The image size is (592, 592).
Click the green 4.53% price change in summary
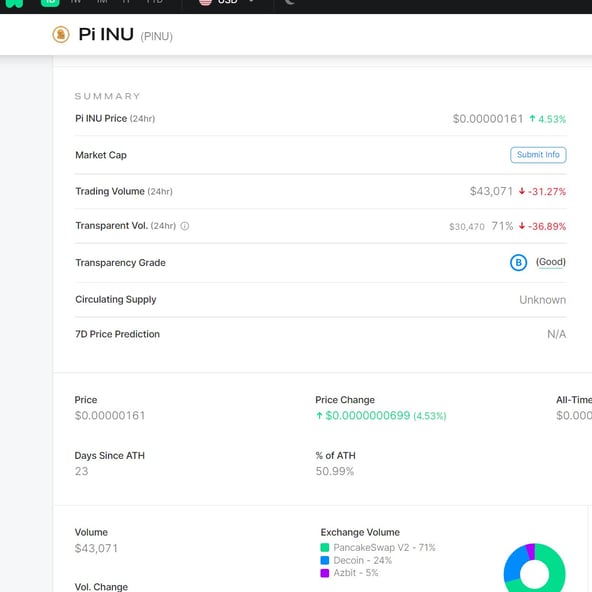point(547,119)
